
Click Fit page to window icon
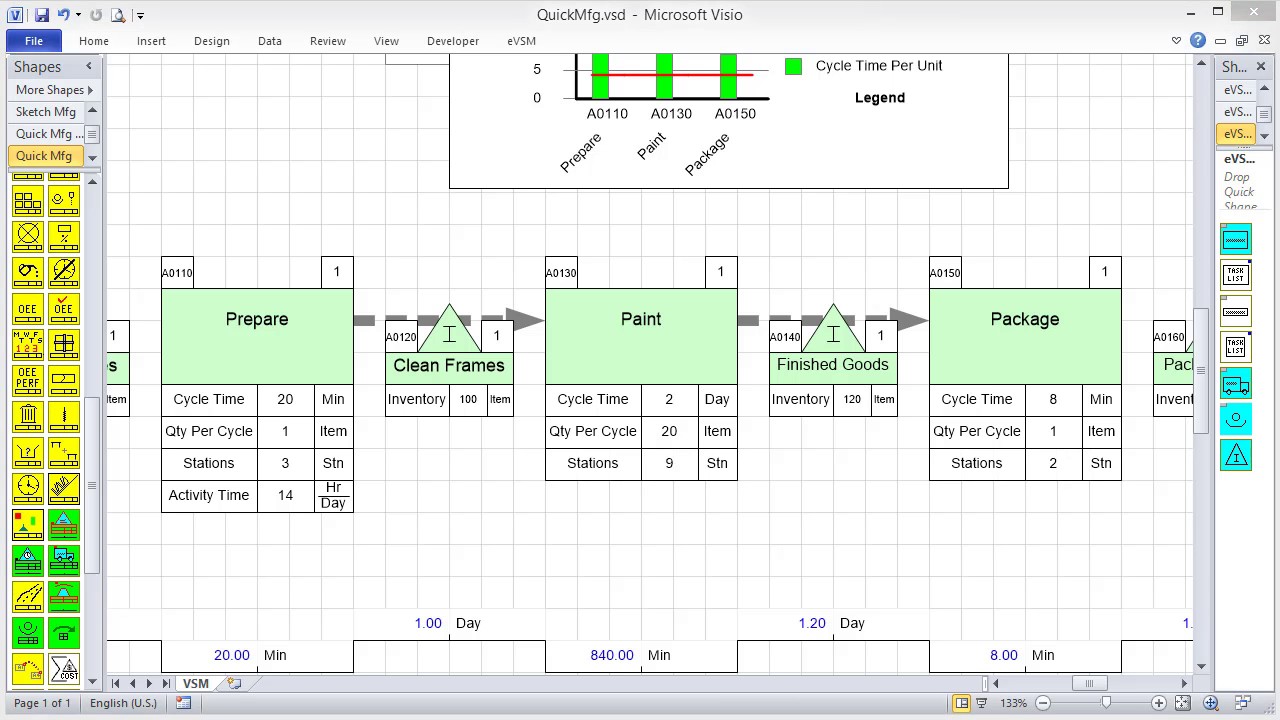click(x=1182, y=703)
